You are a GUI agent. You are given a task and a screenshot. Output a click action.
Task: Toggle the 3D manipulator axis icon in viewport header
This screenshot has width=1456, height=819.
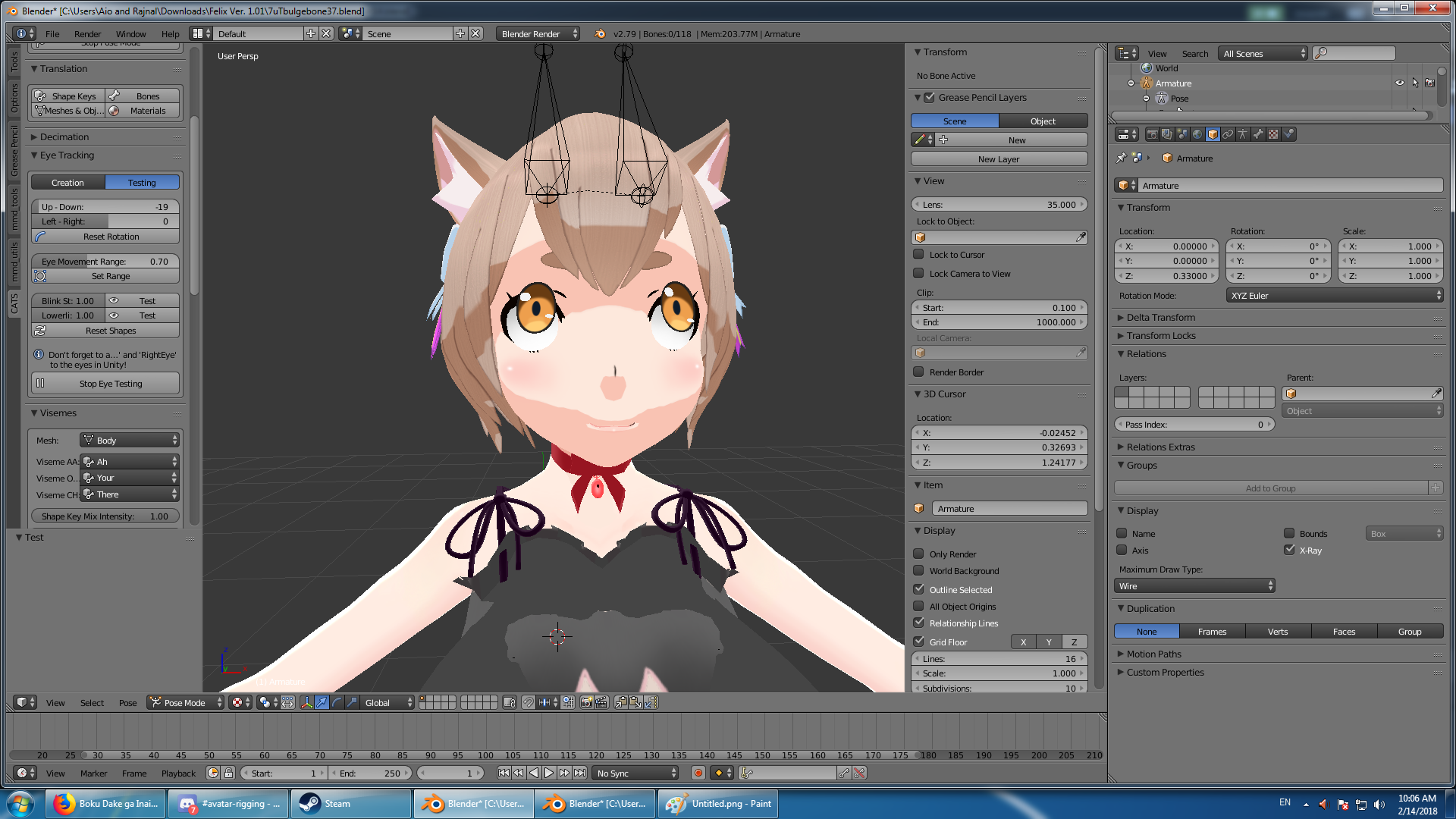coord(306,702)
